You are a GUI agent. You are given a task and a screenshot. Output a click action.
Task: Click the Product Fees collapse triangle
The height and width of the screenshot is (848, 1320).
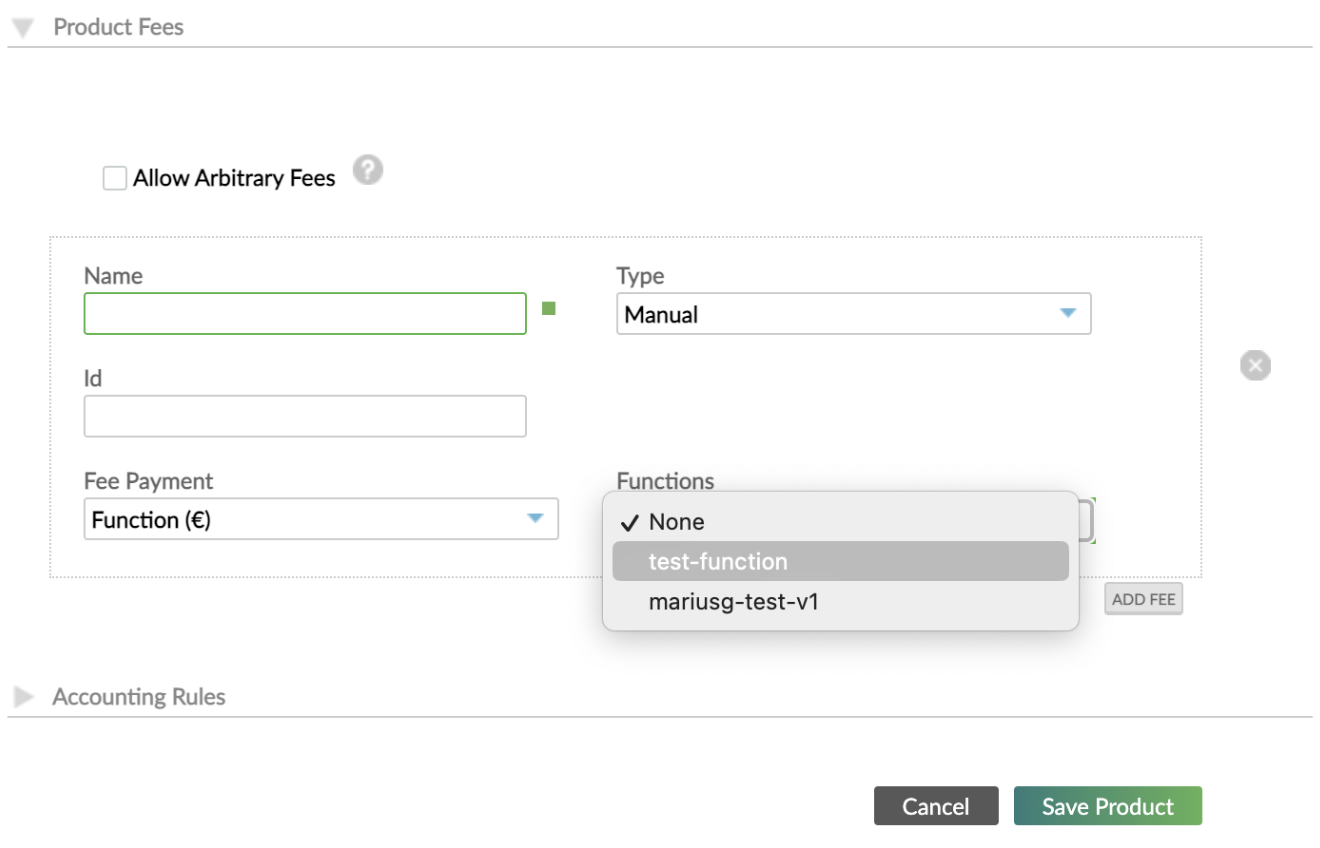tap(21, 26)
